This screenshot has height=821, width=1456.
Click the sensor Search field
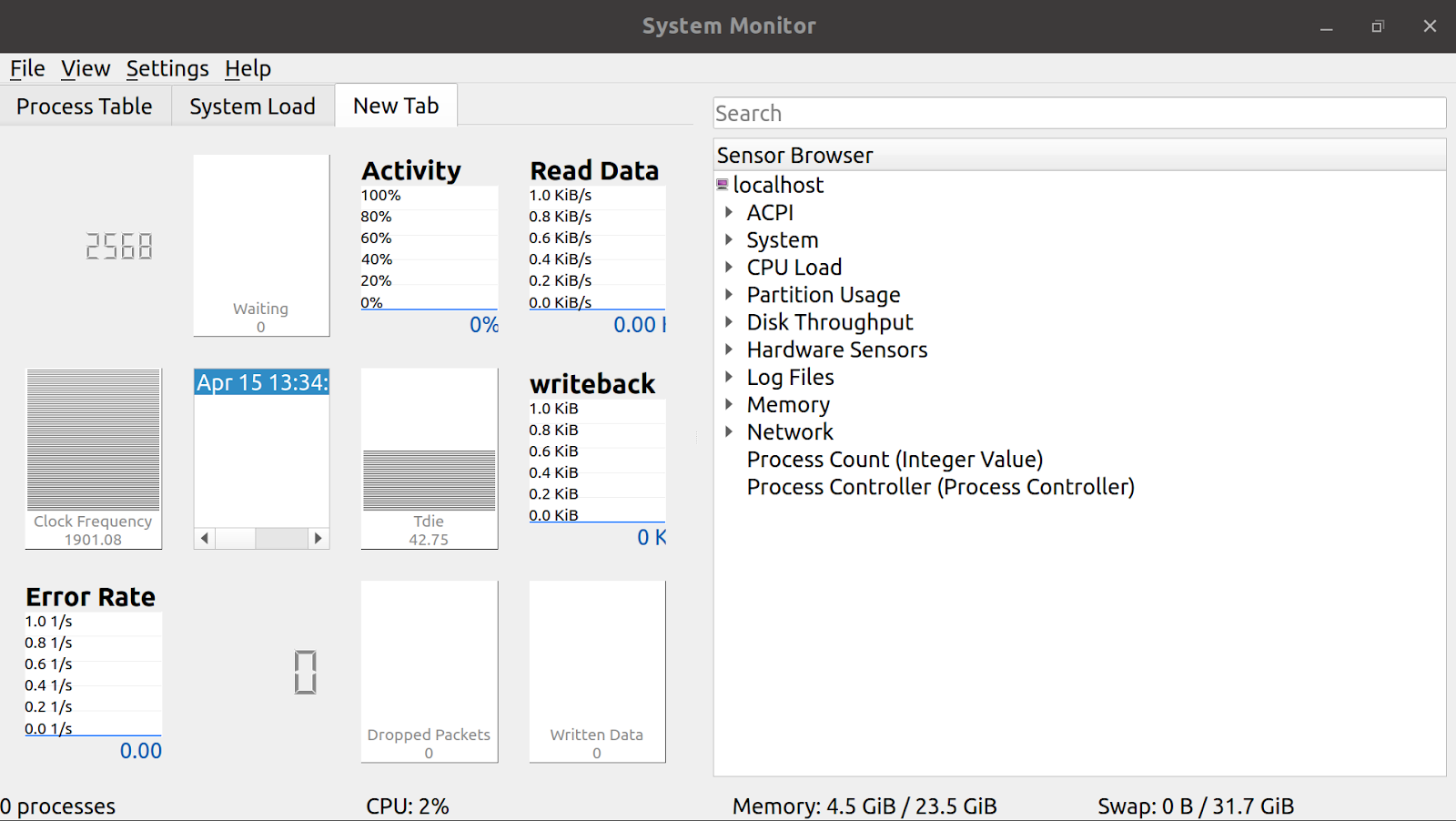[x=1079, y=112]
